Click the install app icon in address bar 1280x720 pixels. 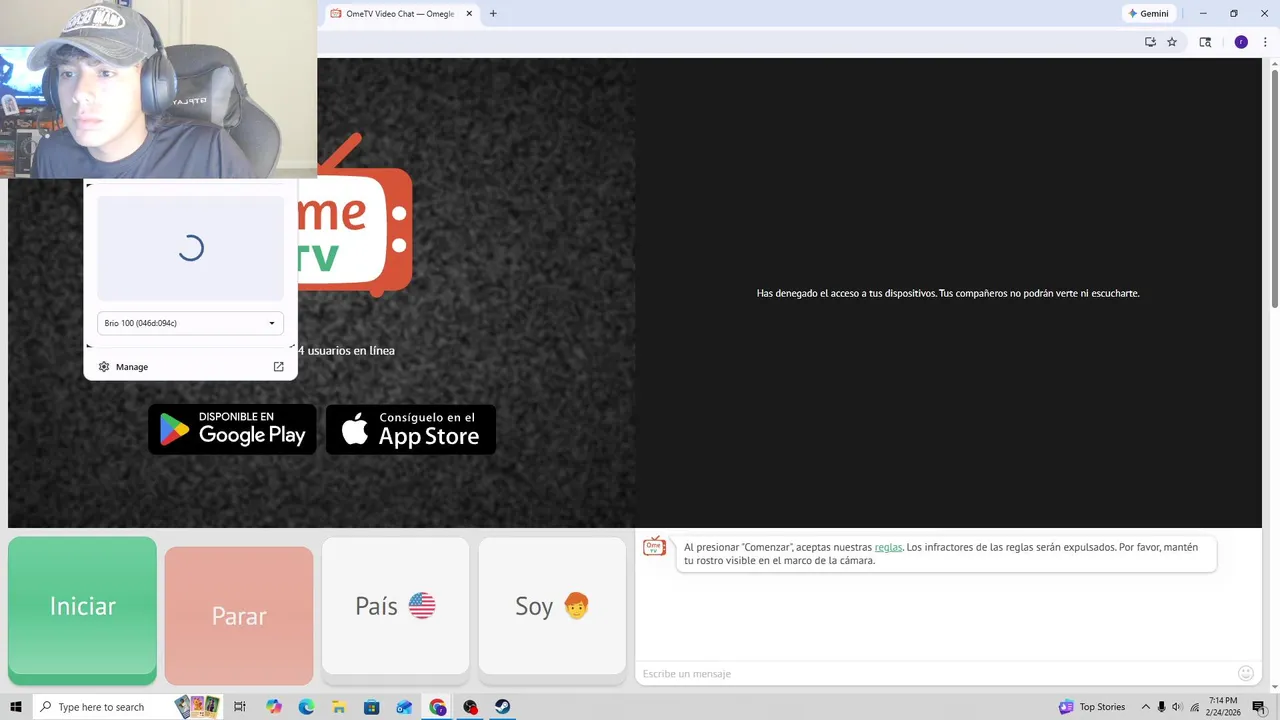click(1150, 42)
